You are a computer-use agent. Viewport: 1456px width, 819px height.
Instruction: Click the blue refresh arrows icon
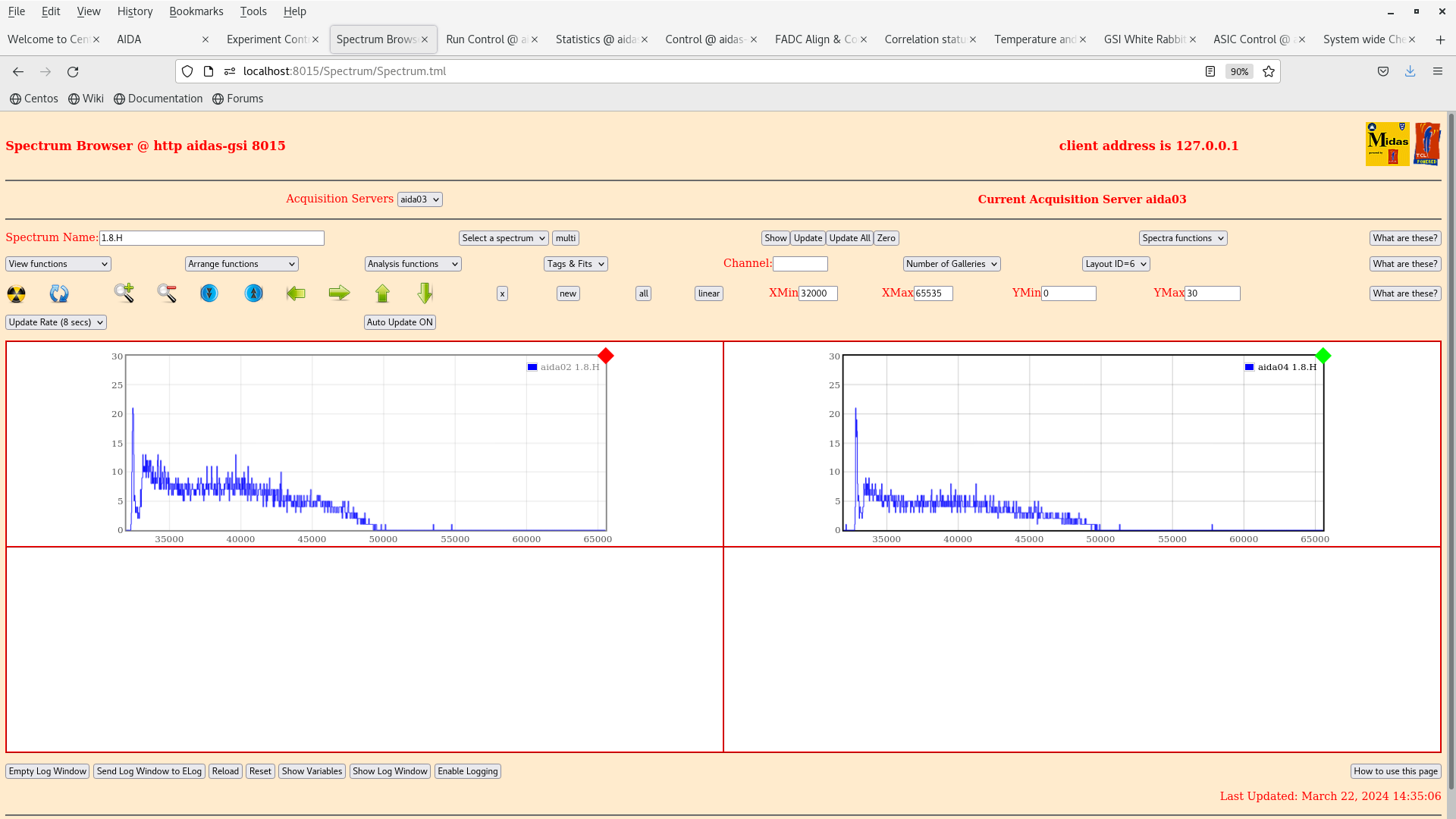(x=59, y=293)
